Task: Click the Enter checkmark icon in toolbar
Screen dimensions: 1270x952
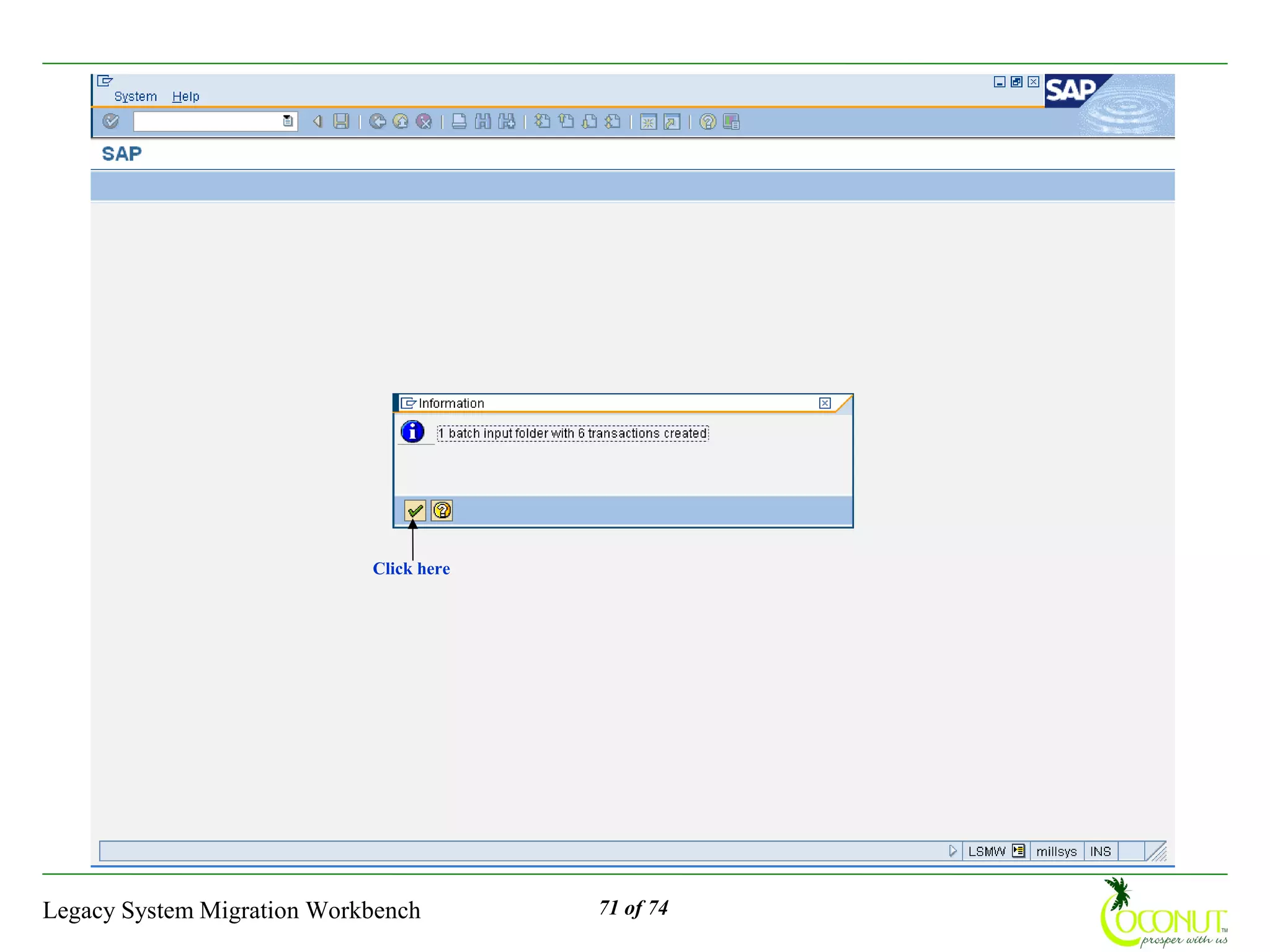Action: (111, 121)
